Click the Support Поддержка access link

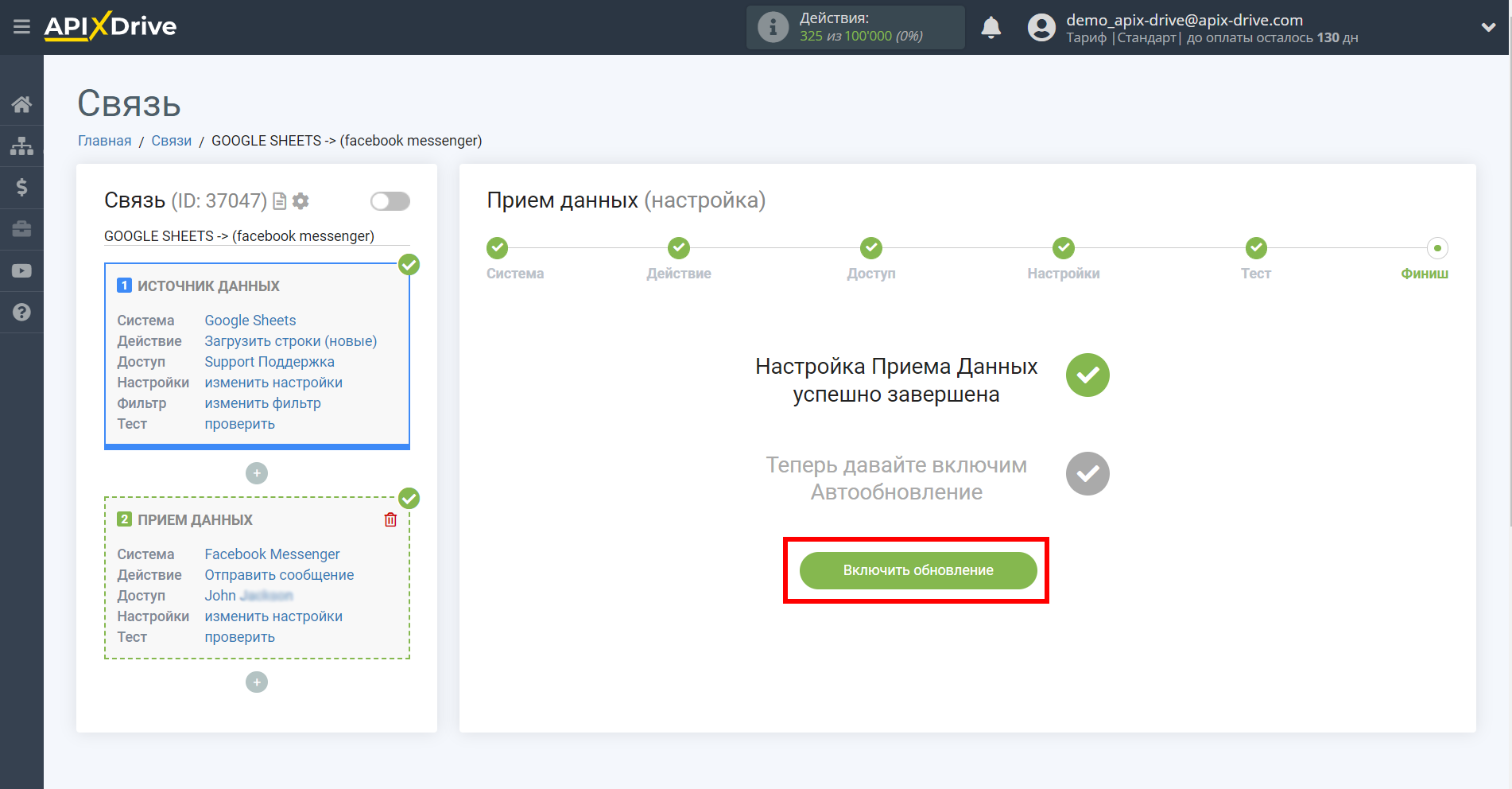tap(269, 362)
